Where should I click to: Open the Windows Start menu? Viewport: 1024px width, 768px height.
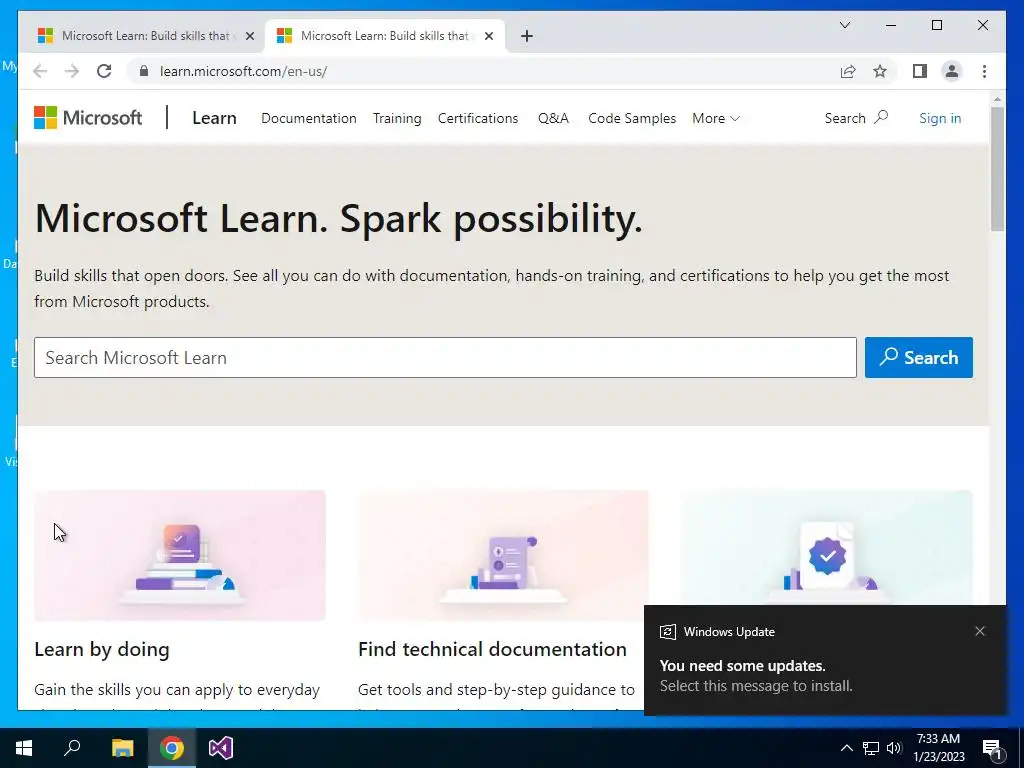tap(24, 748)
